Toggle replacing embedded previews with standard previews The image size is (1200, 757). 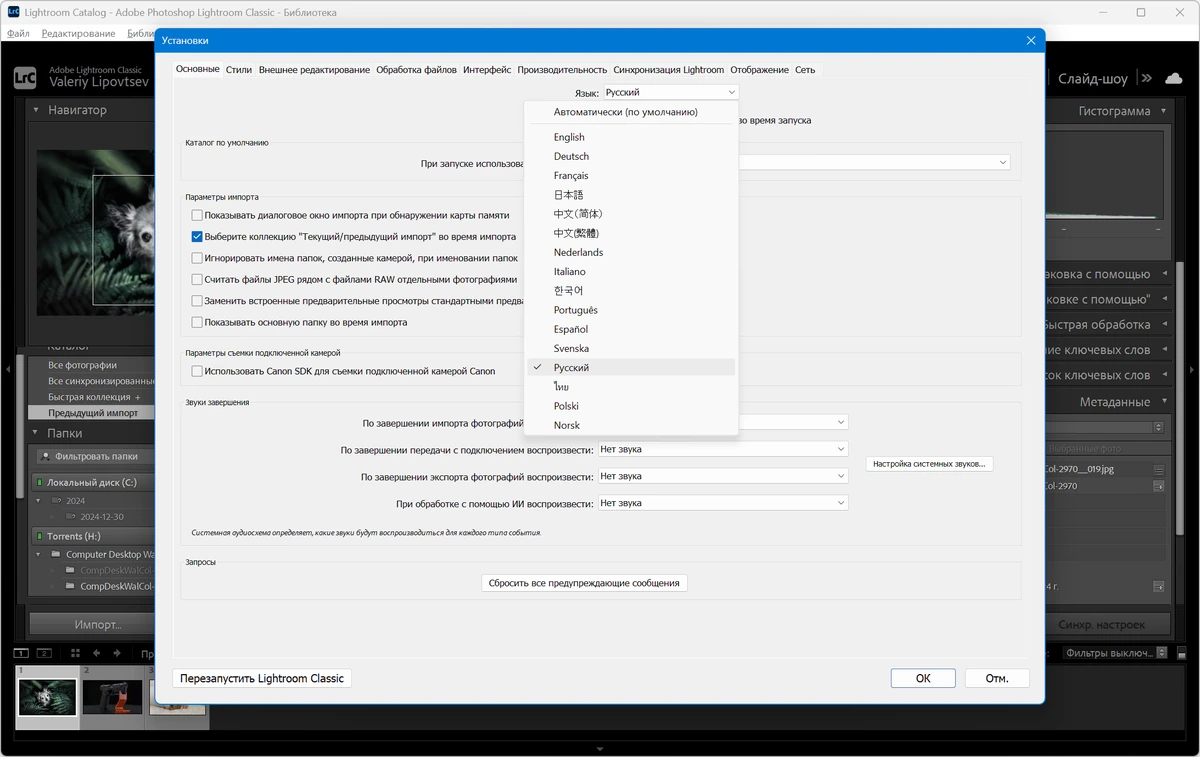coord(197,301)
